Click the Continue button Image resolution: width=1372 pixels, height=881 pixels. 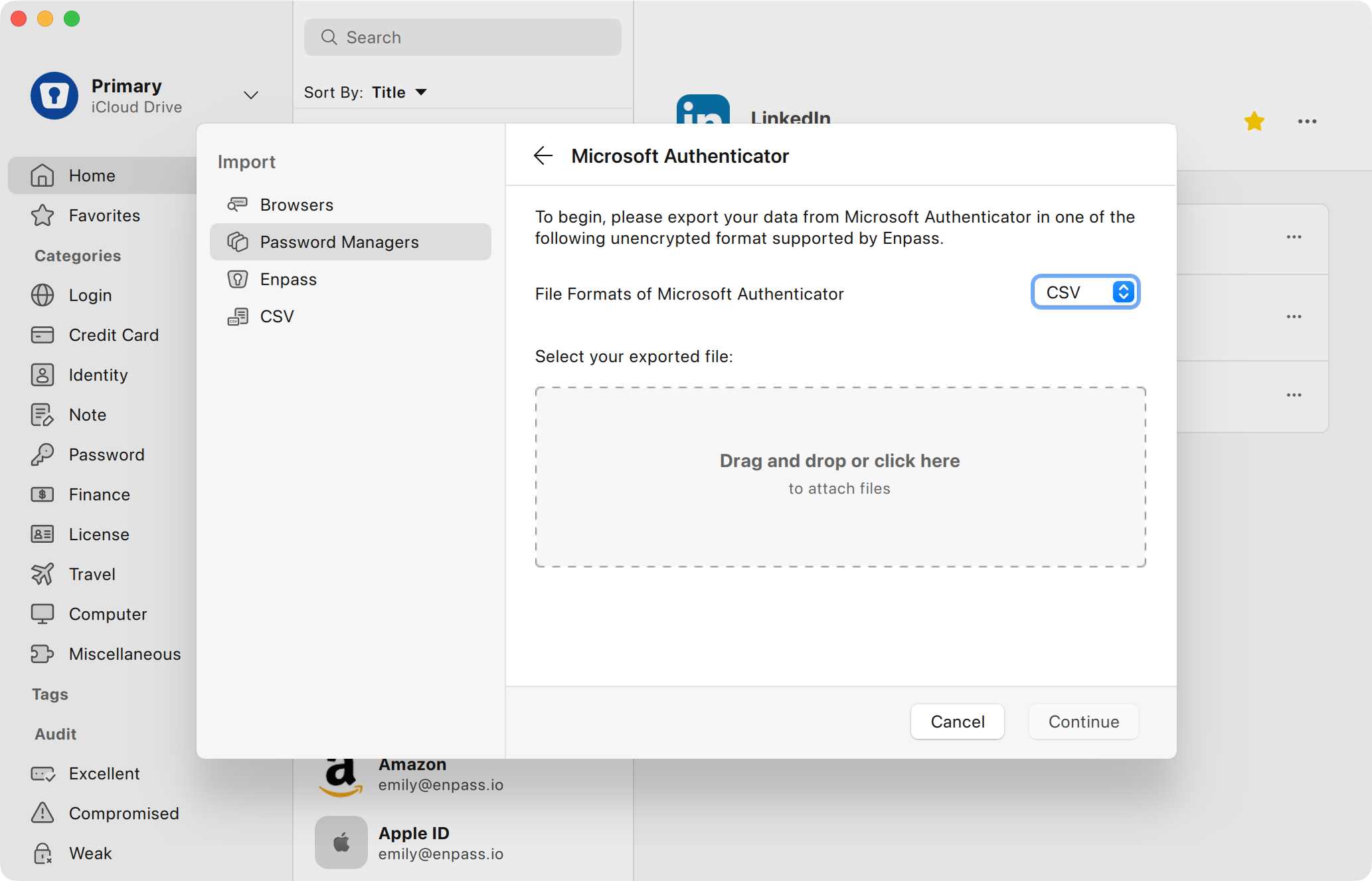coord(1083,722)
